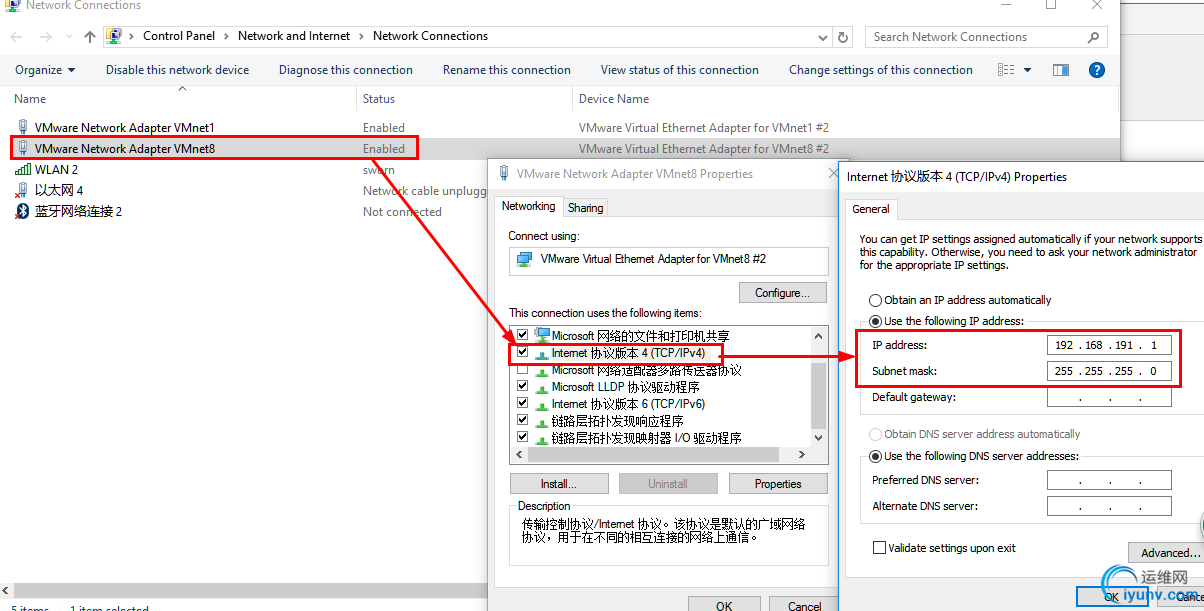Screen dimensions: 1204x611
Task: Uncheck 链路层拓扑发现响应程序 checkbox
Action: (522, 421)
